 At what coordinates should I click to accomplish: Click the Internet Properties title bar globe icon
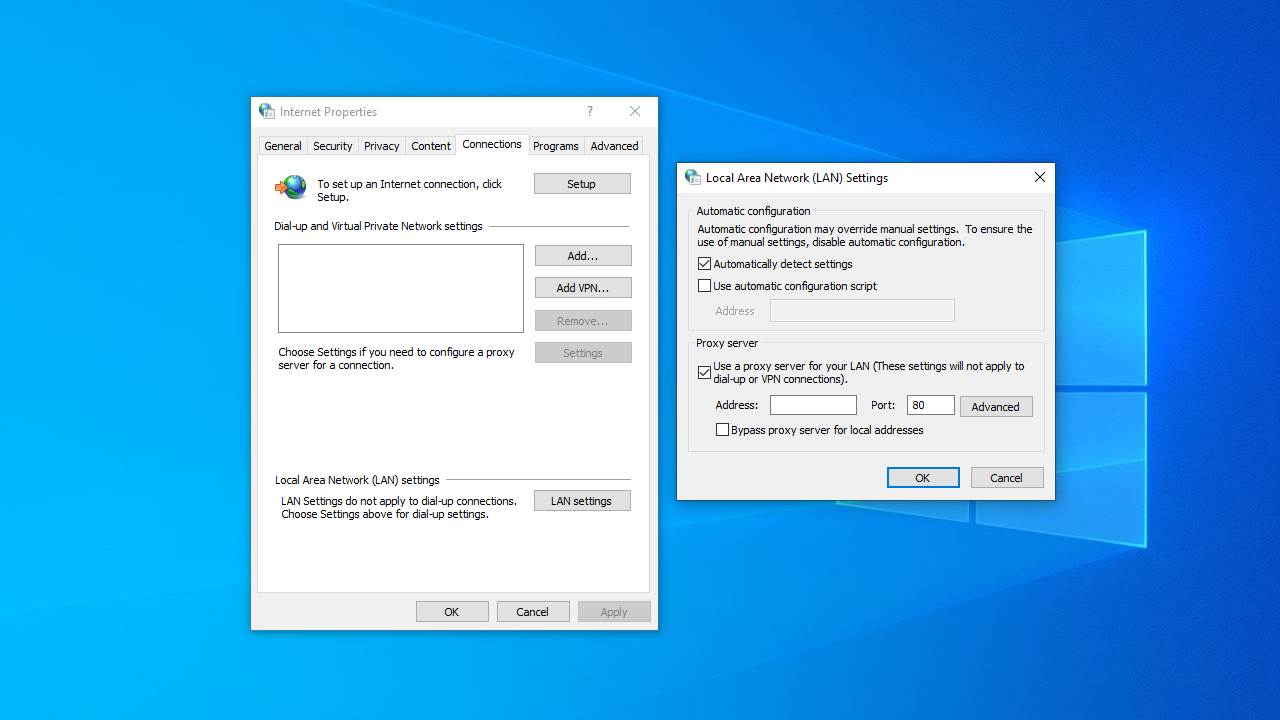[266, 111]
